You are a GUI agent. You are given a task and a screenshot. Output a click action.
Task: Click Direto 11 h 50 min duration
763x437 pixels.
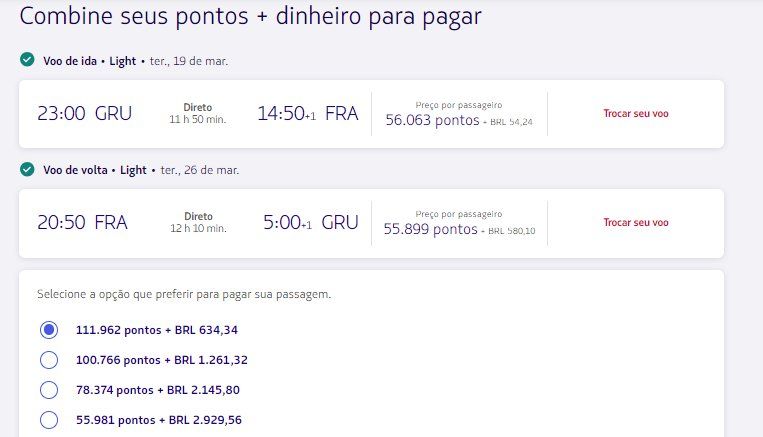tap(198, 113)
